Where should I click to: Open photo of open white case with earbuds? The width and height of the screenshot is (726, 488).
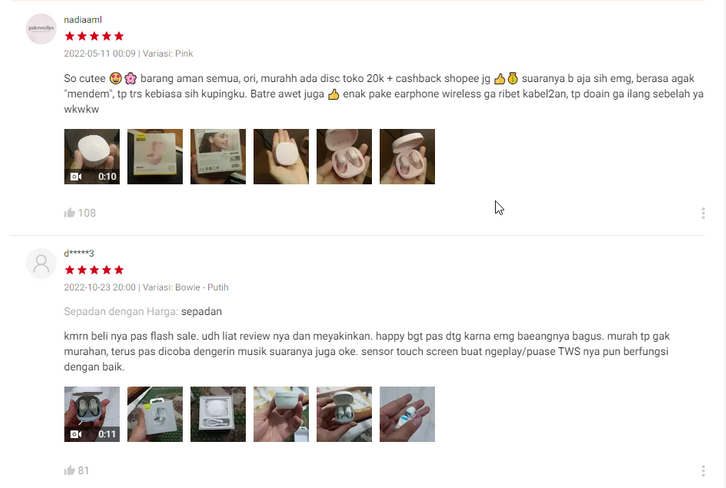[344, 414]
